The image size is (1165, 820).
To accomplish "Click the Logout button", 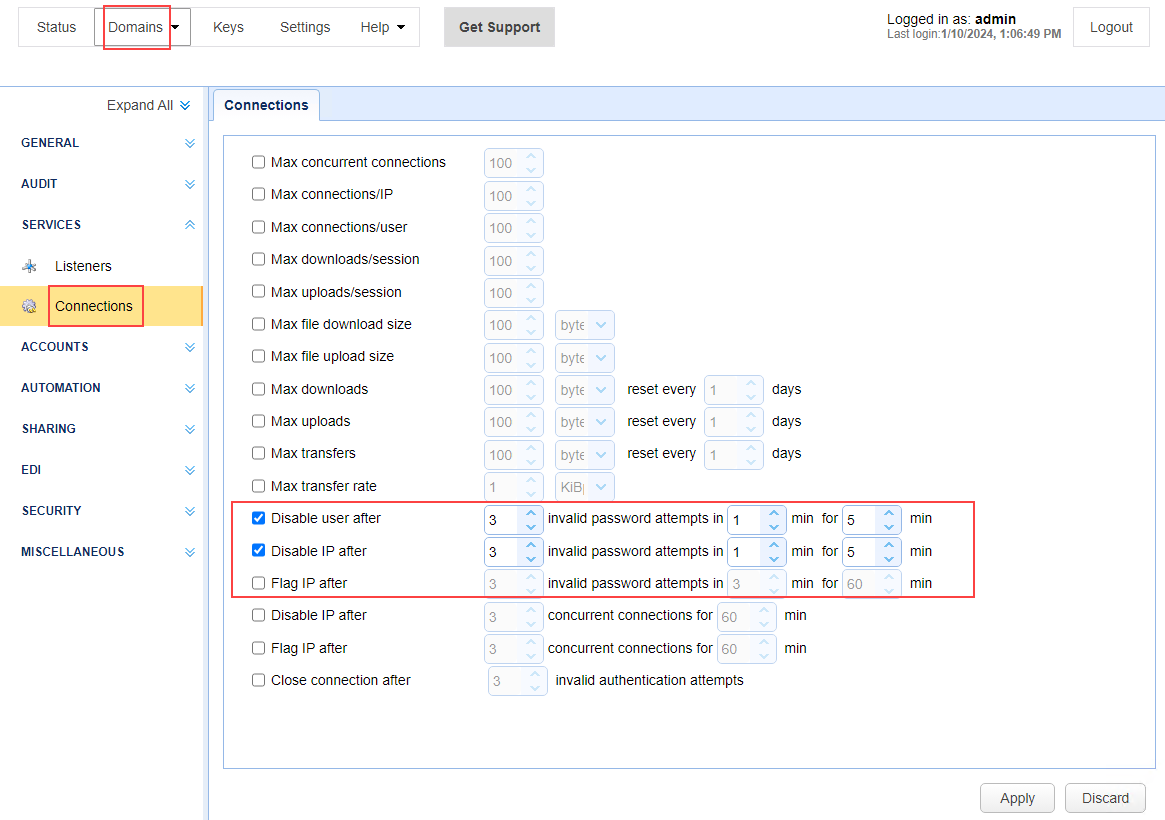I will point(1111,27).
